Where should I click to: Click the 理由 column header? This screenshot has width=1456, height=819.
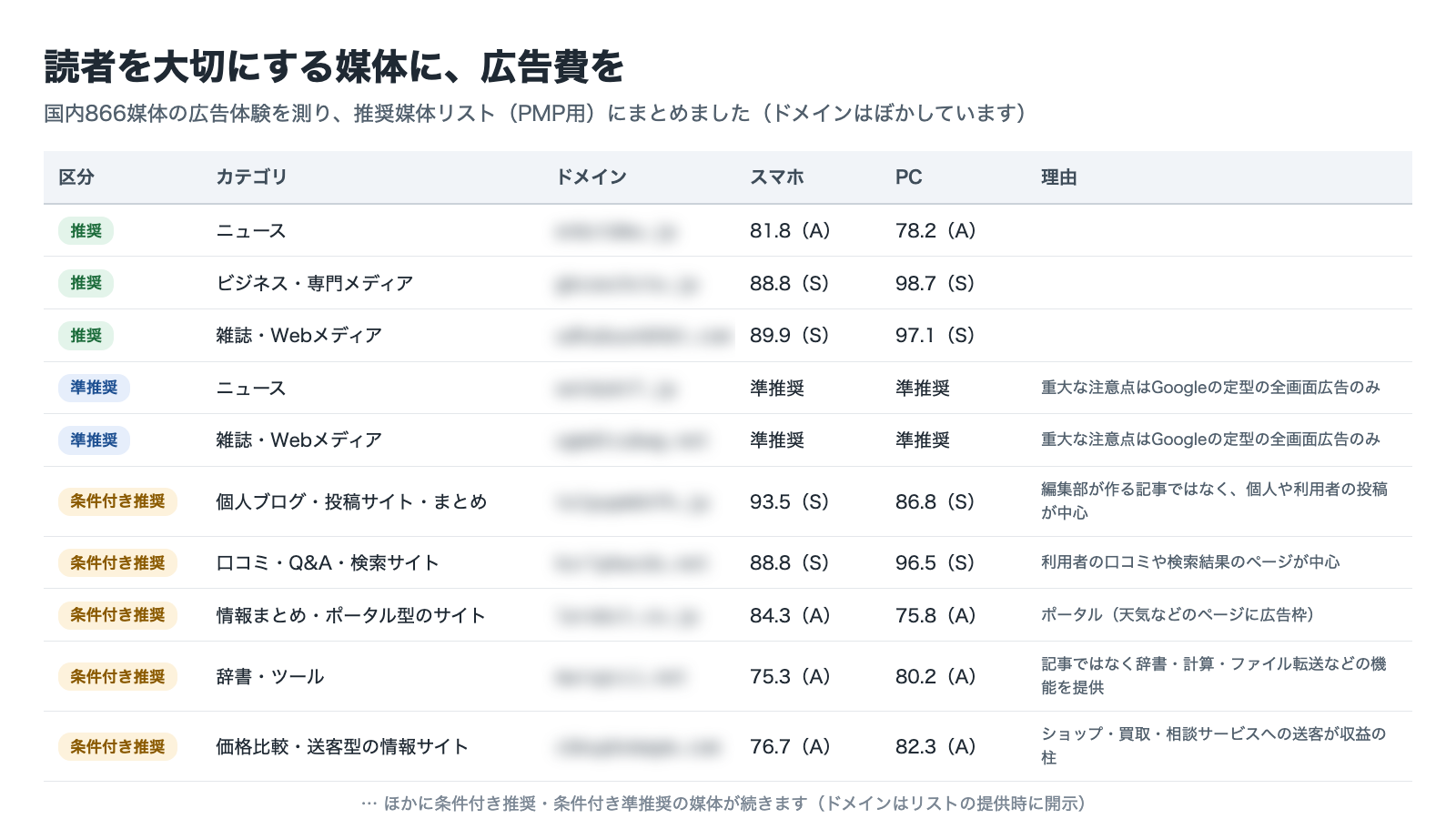(x=1059, y=177)
